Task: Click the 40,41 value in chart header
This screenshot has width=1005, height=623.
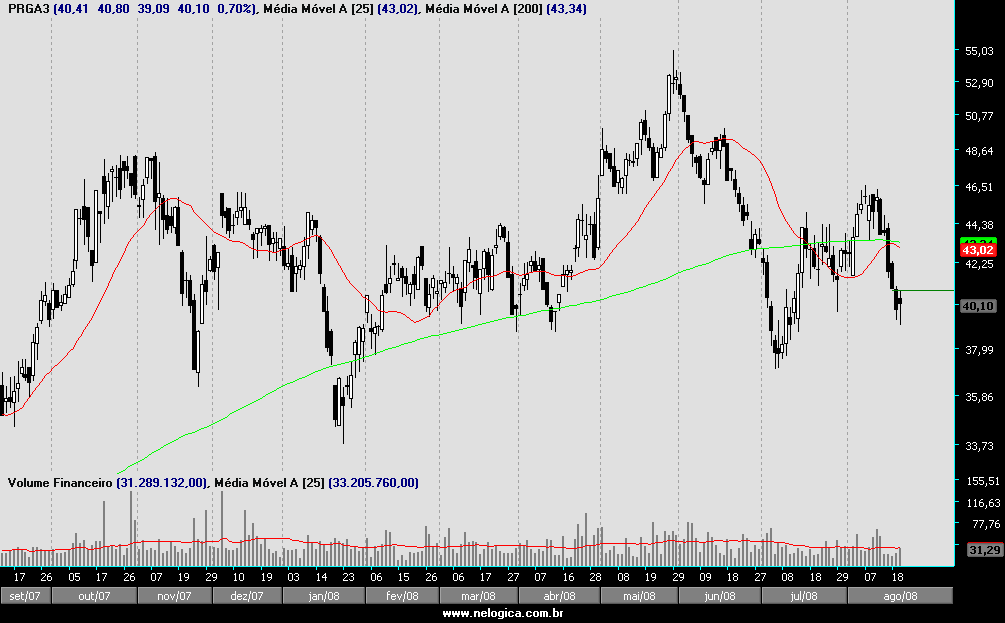Action: (74, 9)
